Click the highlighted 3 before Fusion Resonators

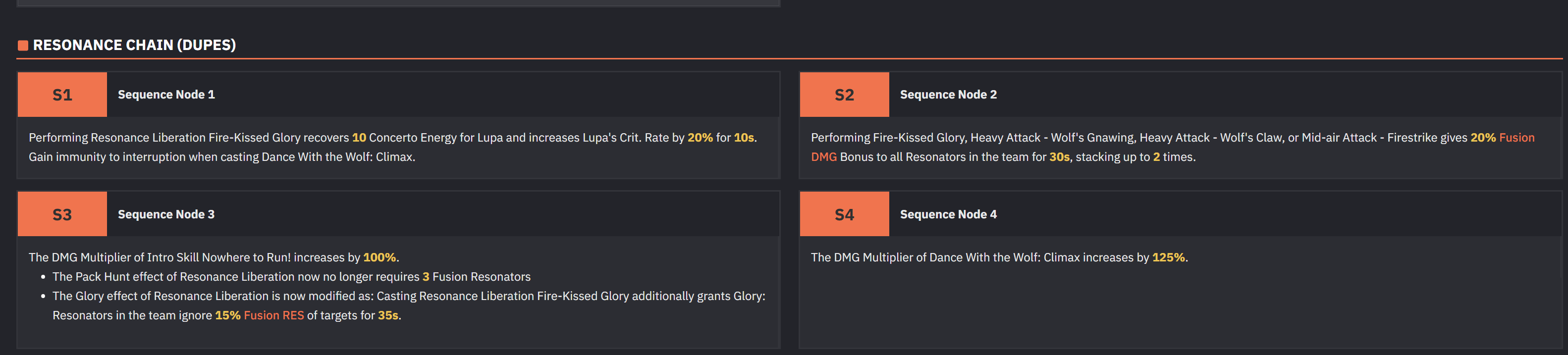pos(426,277)
